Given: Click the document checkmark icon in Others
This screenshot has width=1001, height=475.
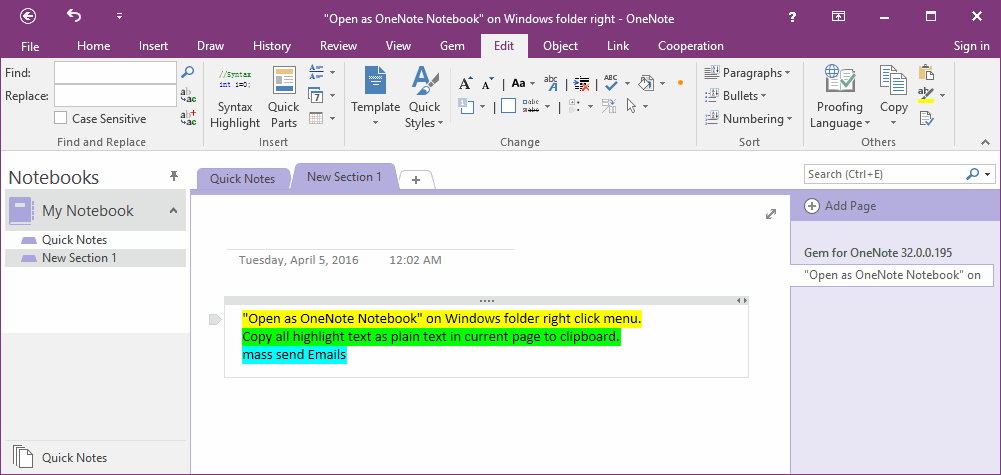Looking at the screenshot, I should tap(926, 118).
